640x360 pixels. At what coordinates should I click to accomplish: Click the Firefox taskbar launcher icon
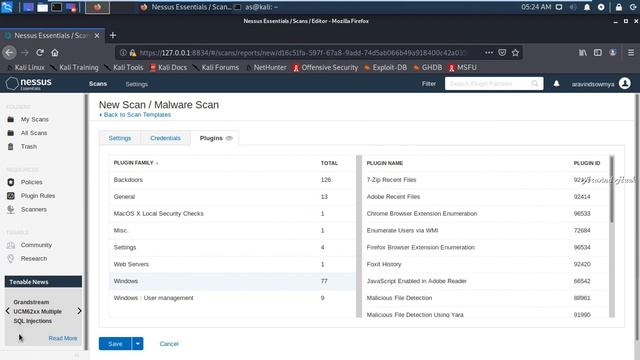(x=97, y=7)
